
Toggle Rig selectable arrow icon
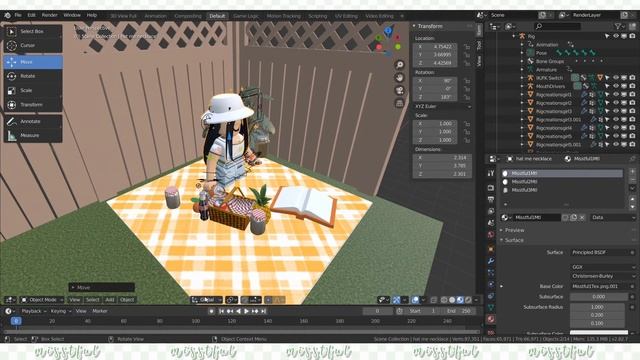click(x=607, y=36)
